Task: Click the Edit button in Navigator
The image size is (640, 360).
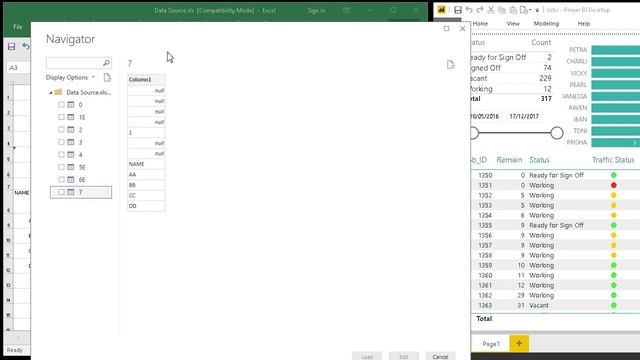Action: pyautogui.click(x=403, y=356)
